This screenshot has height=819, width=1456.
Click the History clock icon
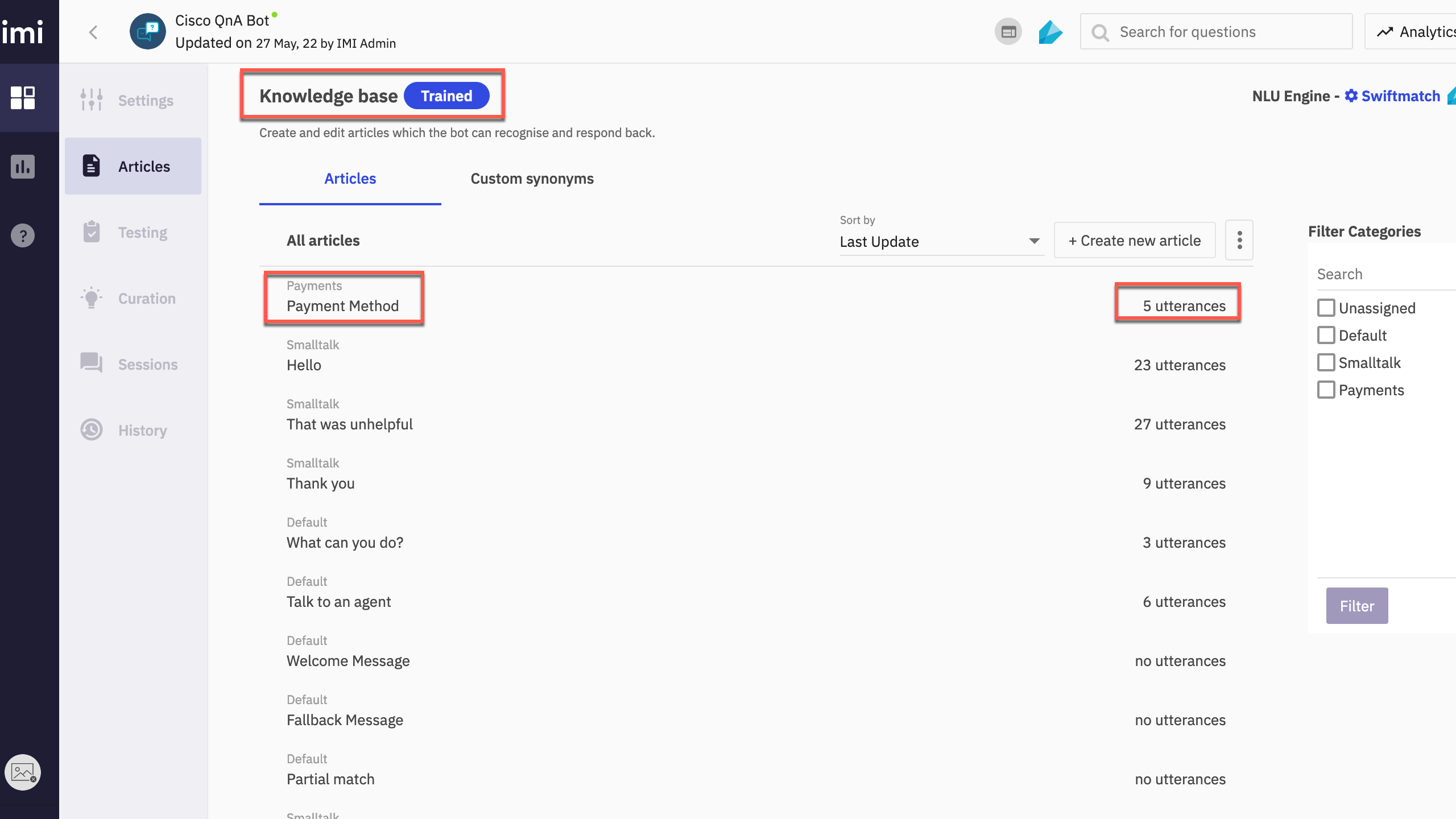point(92,430)
